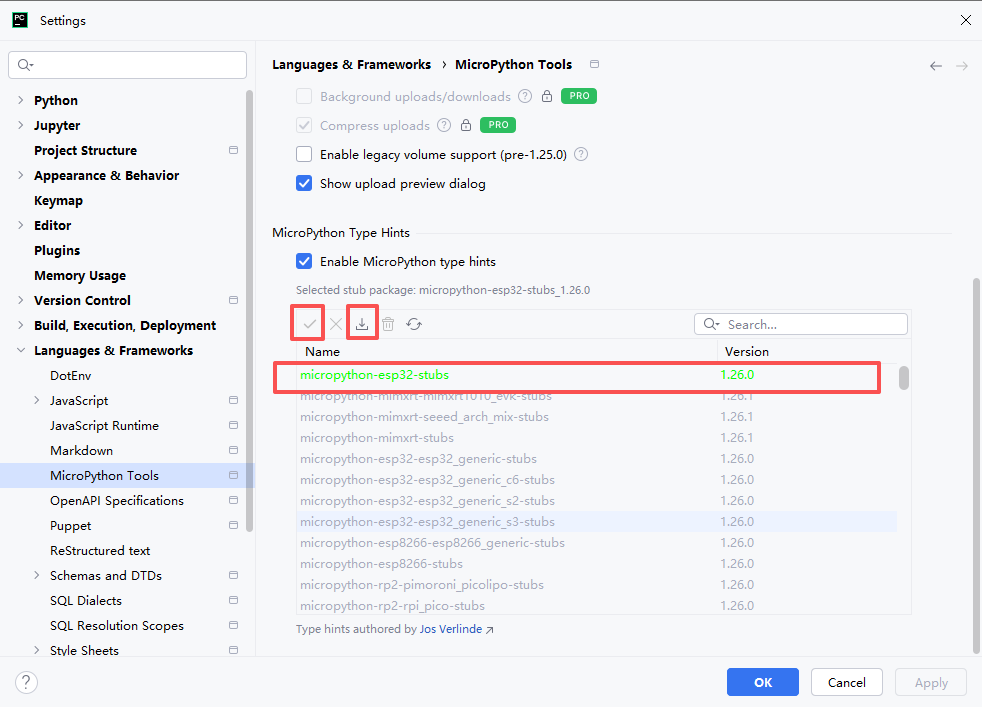The height and width of the screenshot is (707, 982).
Task: Select micropython-esp8266-stubs row
Action: 596,563
